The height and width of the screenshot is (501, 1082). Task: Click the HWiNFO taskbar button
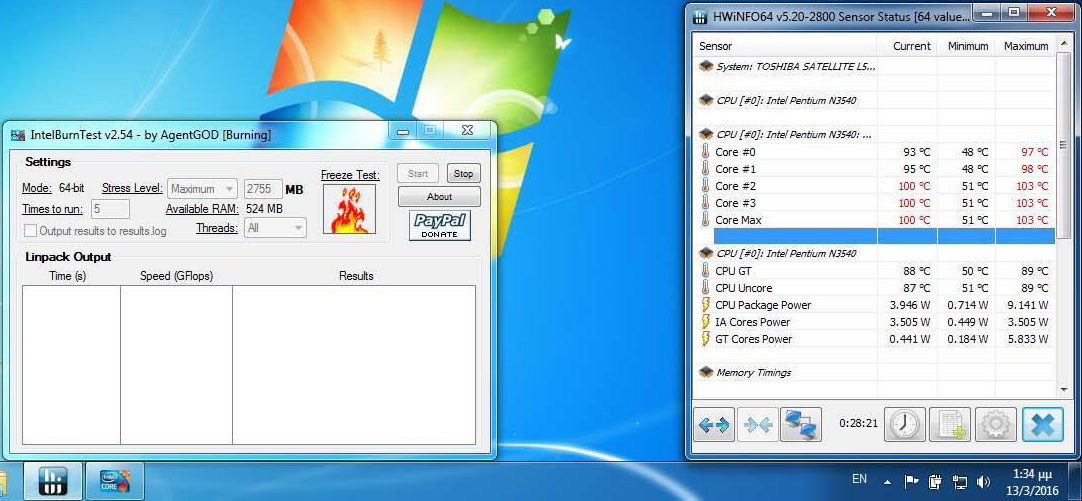53,482
